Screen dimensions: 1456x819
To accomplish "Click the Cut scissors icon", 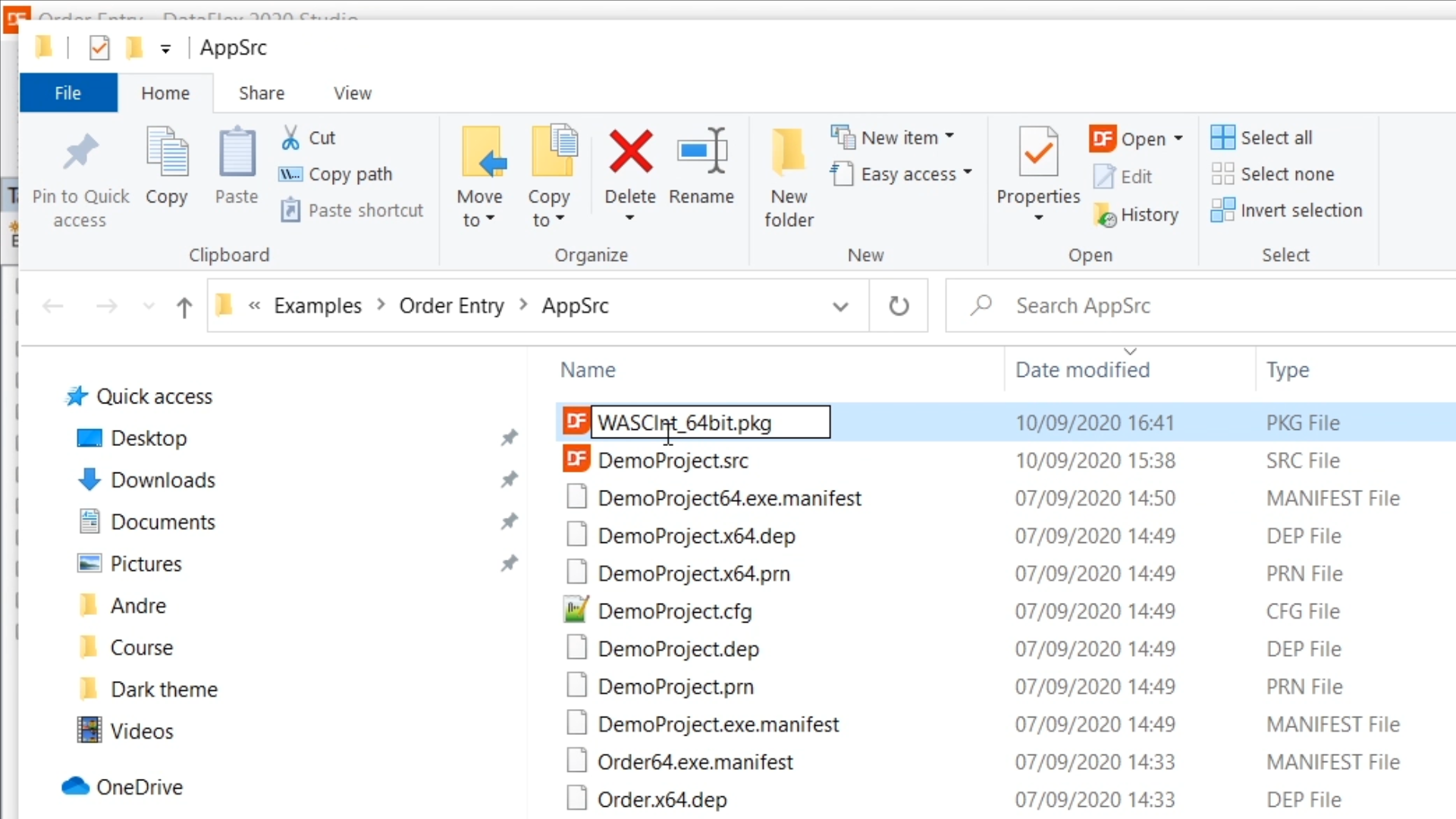I will (x=290, y=138).
